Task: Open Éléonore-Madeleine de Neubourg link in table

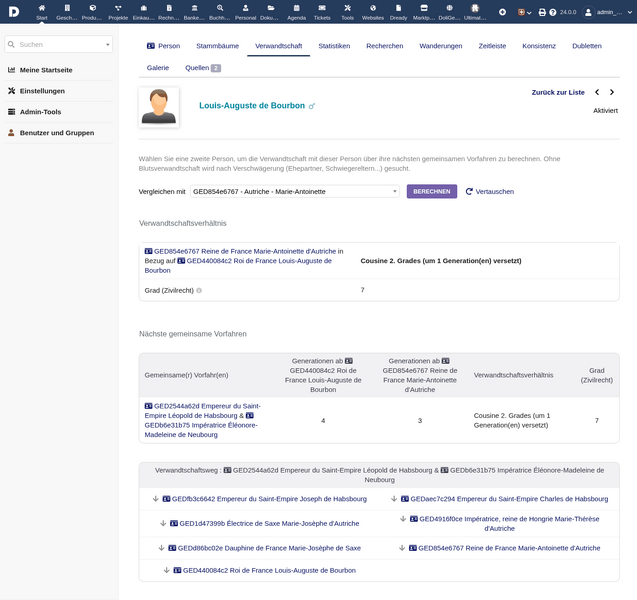Action: coord(201,430)
